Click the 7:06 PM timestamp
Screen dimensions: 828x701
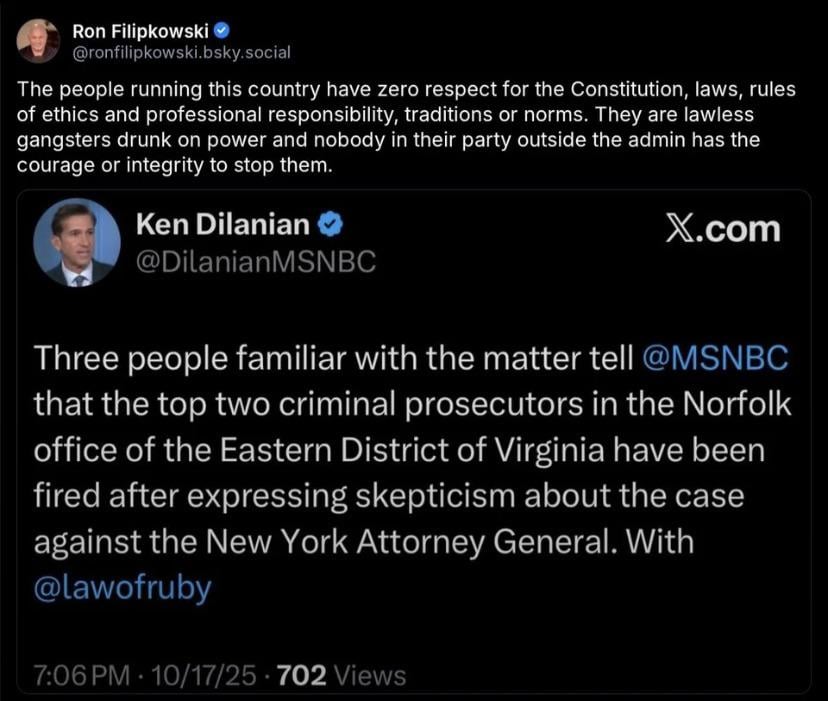[82, 676]
